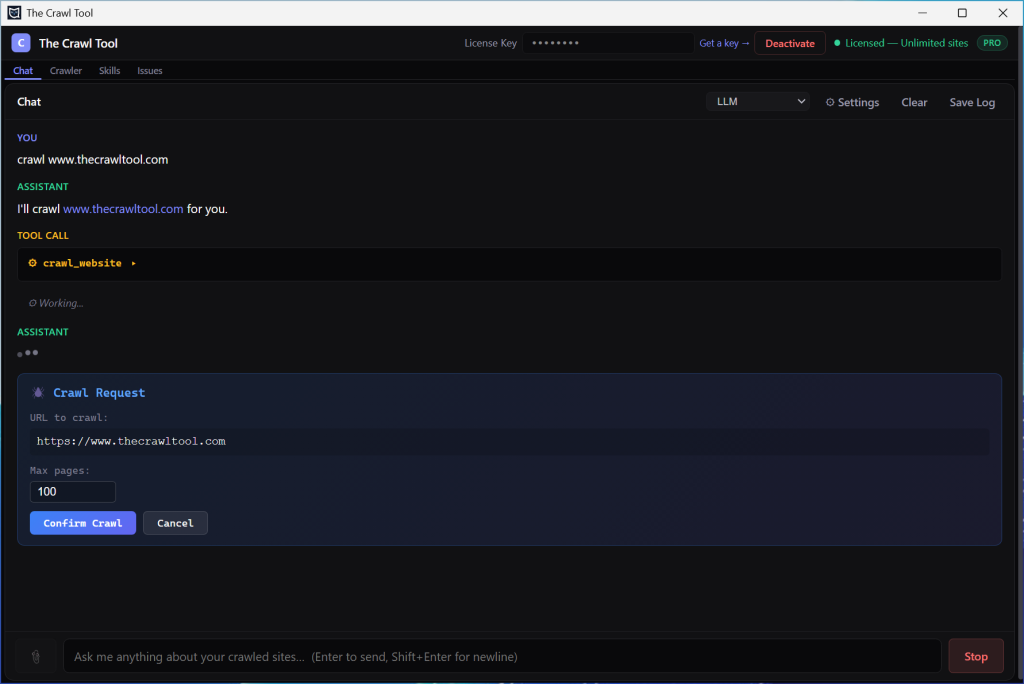
Task: Expand the crawl_website tool call arrow
Action: 133,263
